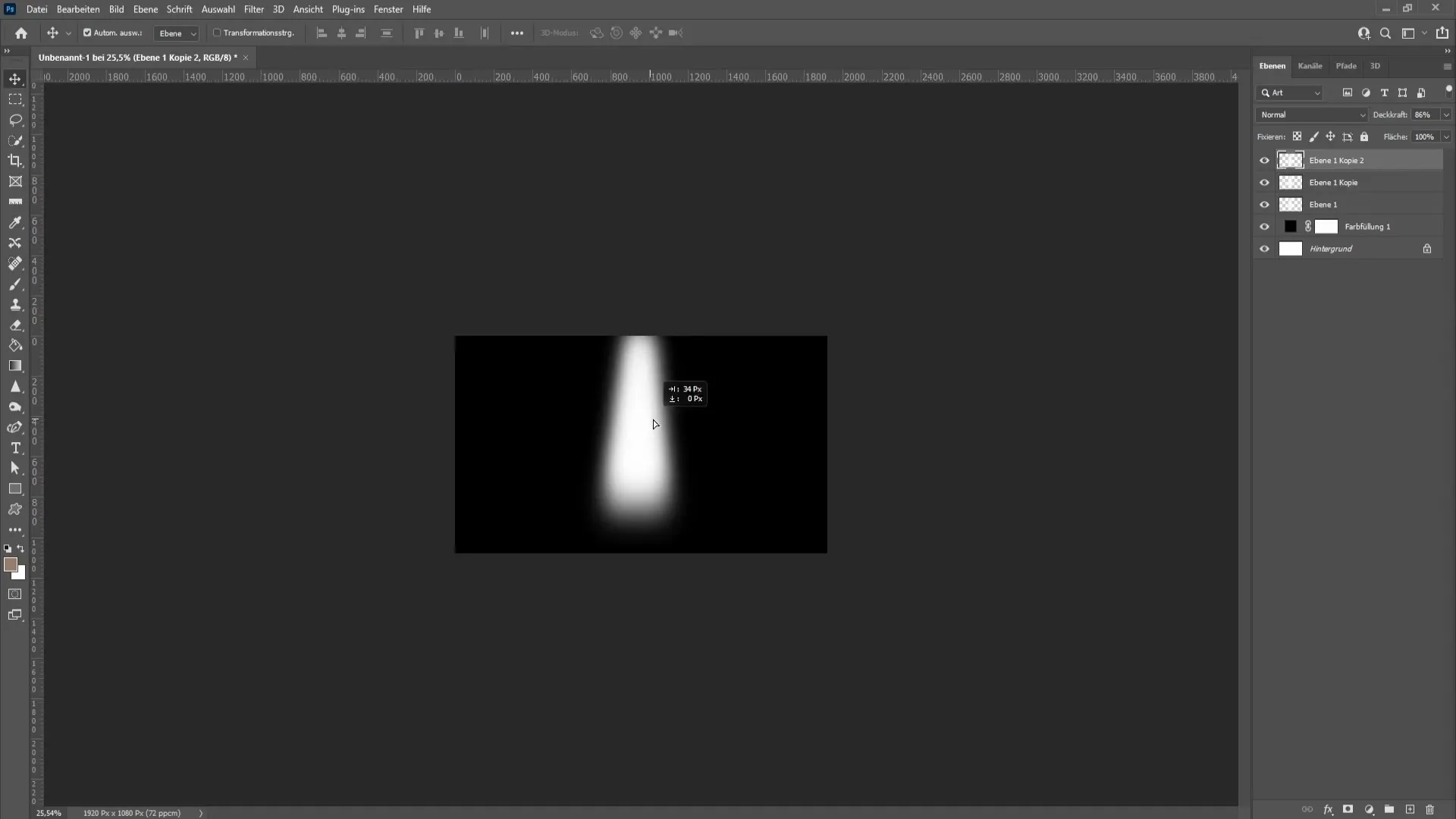This screenshot has height=819, width=1456.
Task: Click the Zoom tool in toolbar
Action: (x=15, y=406)
